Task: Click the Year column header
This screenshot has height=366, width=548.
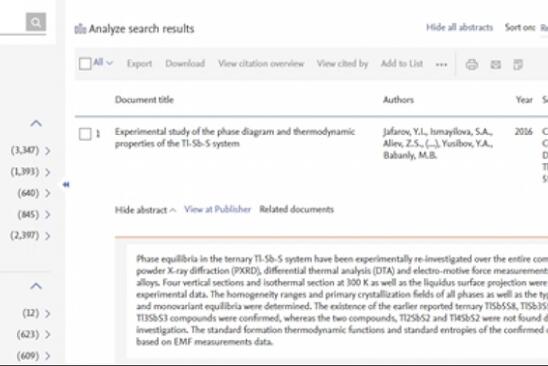Action: 524,100
